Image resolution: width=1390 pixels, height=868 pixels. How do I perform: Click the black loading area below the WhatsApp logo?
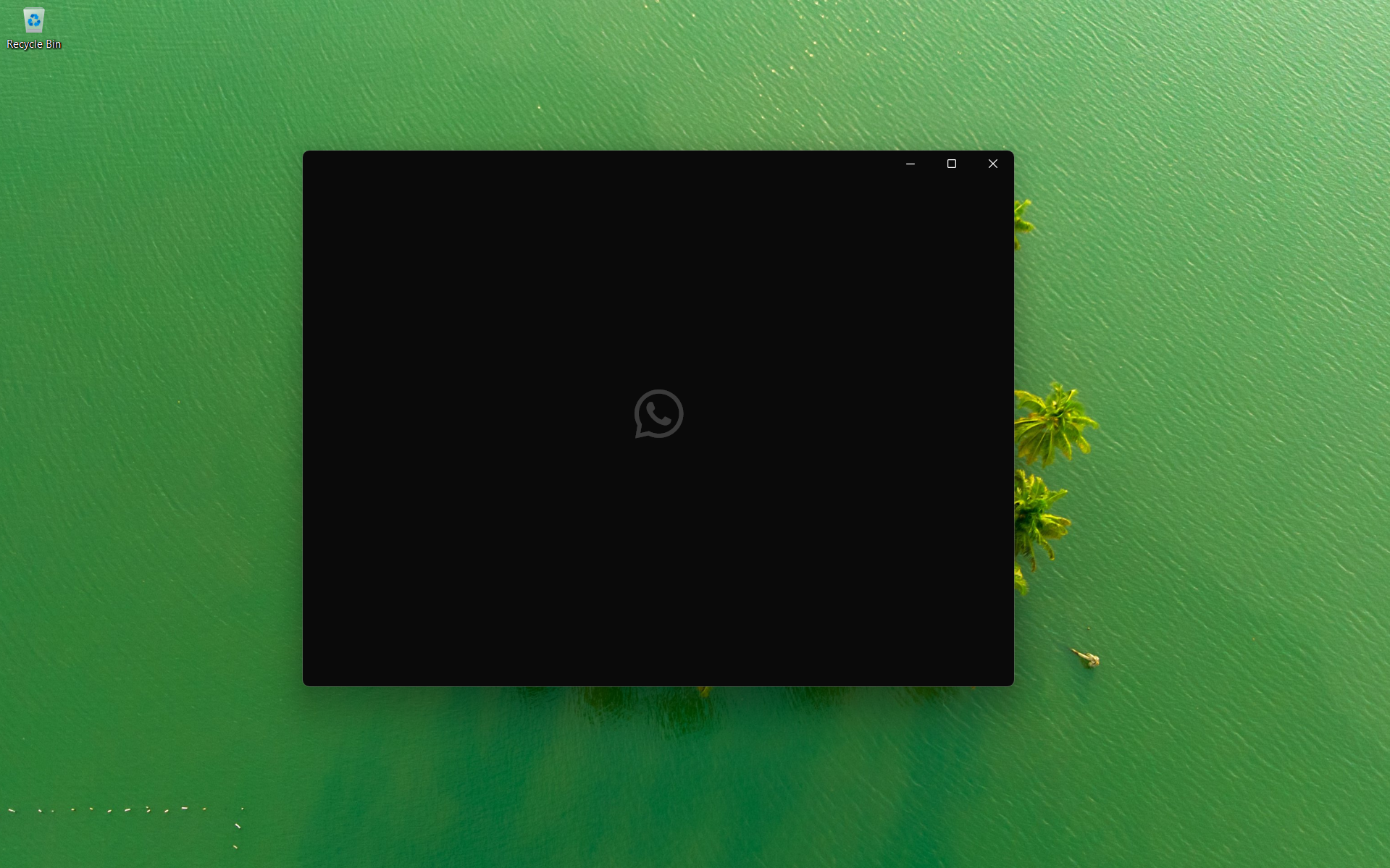[x=658, y=565]
